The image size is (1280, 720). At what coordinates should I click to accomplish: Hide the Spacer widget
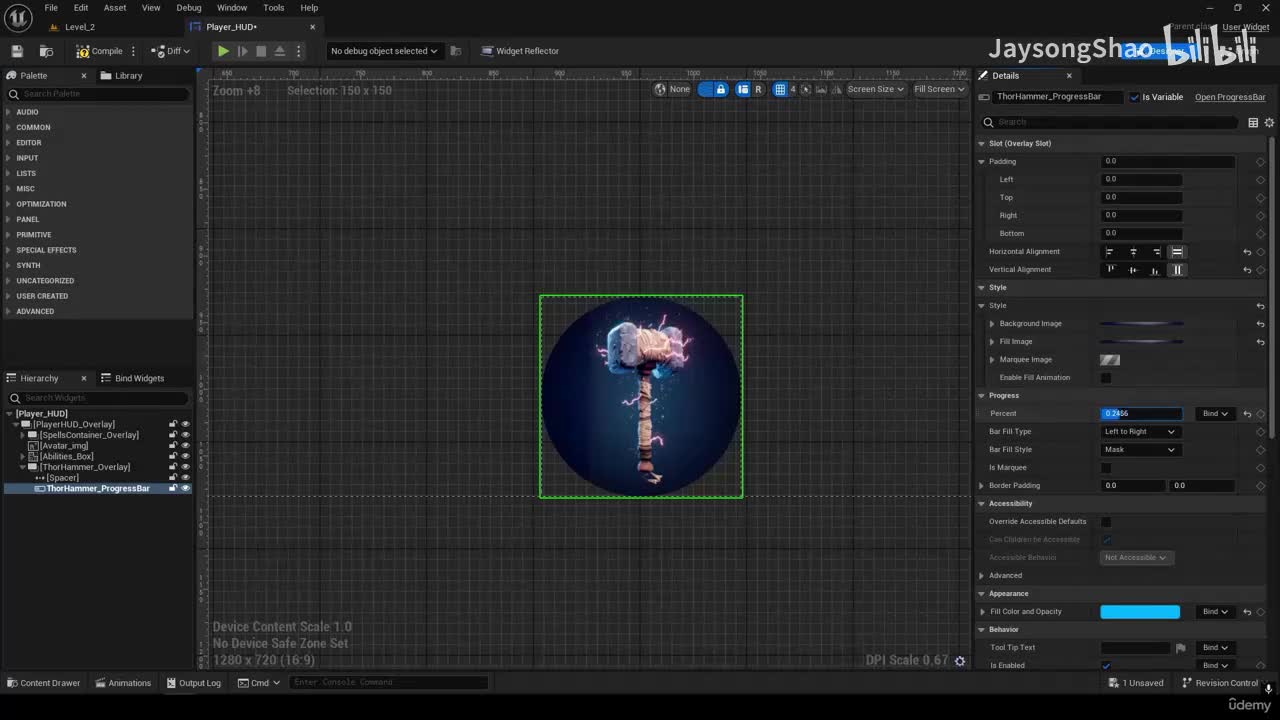coord(185,478)
